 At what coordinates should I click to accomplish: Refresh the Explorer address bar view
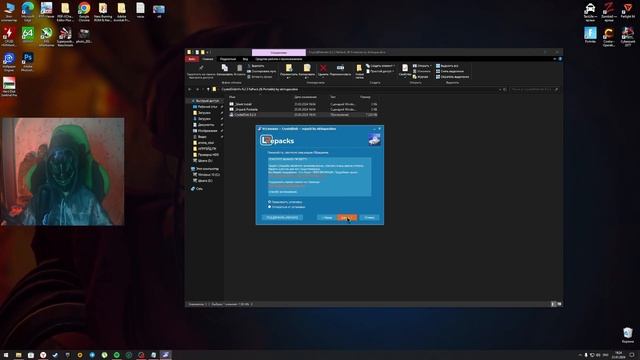point(505,89)
